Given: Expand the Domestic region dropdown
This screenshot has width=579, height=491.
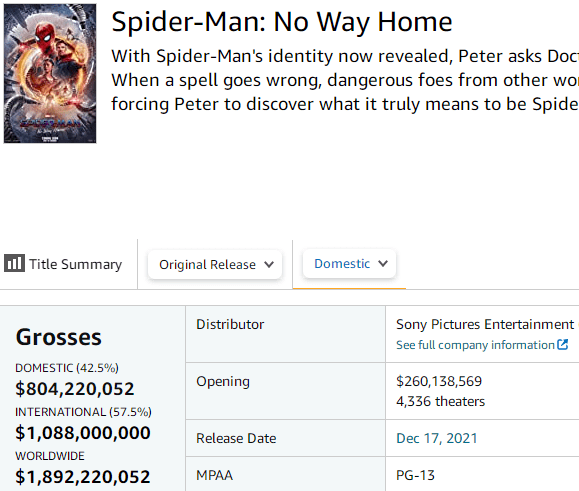Looking at the screenshot, I should 349,263.
